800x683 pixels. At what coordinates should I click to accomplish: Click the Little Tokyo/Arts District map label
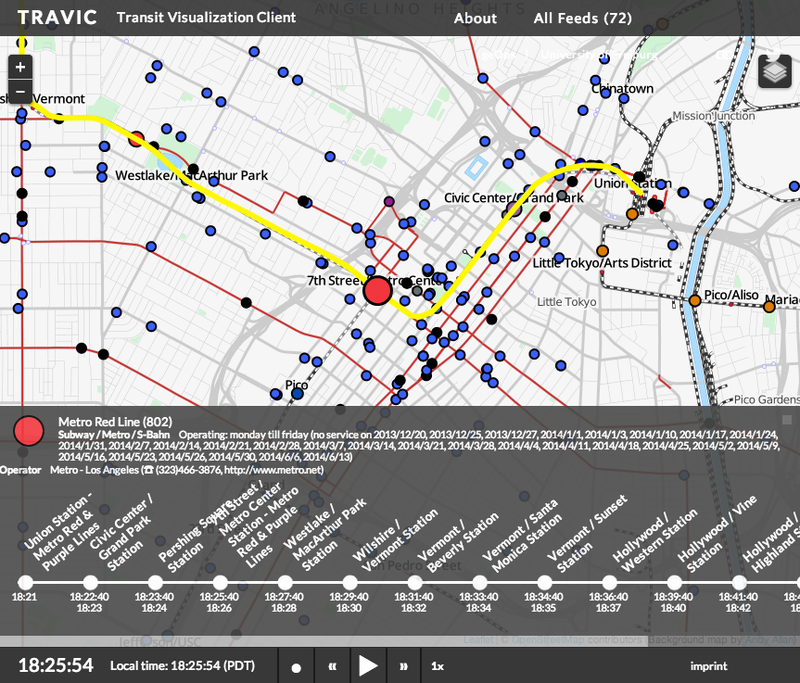coord(602,263)
